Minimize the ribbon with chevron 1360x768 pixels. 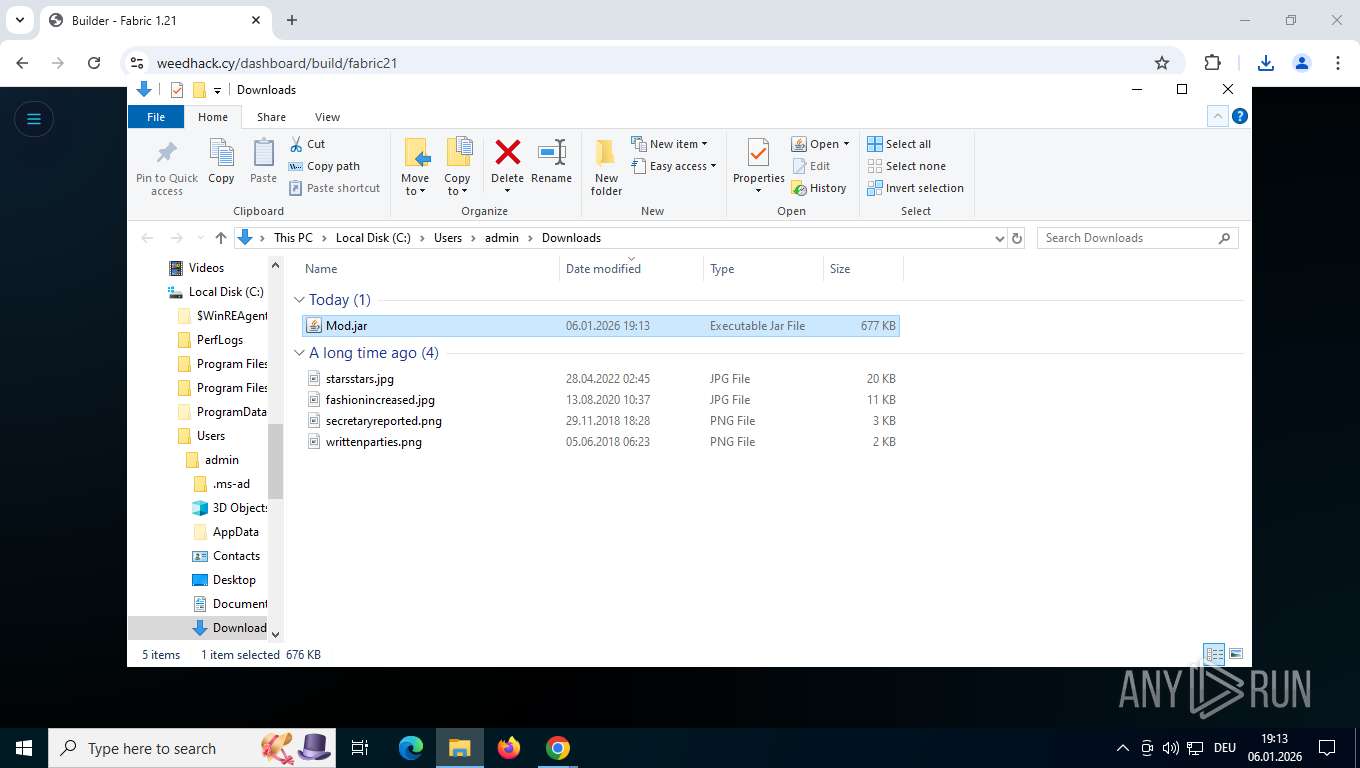[1217, 116]
